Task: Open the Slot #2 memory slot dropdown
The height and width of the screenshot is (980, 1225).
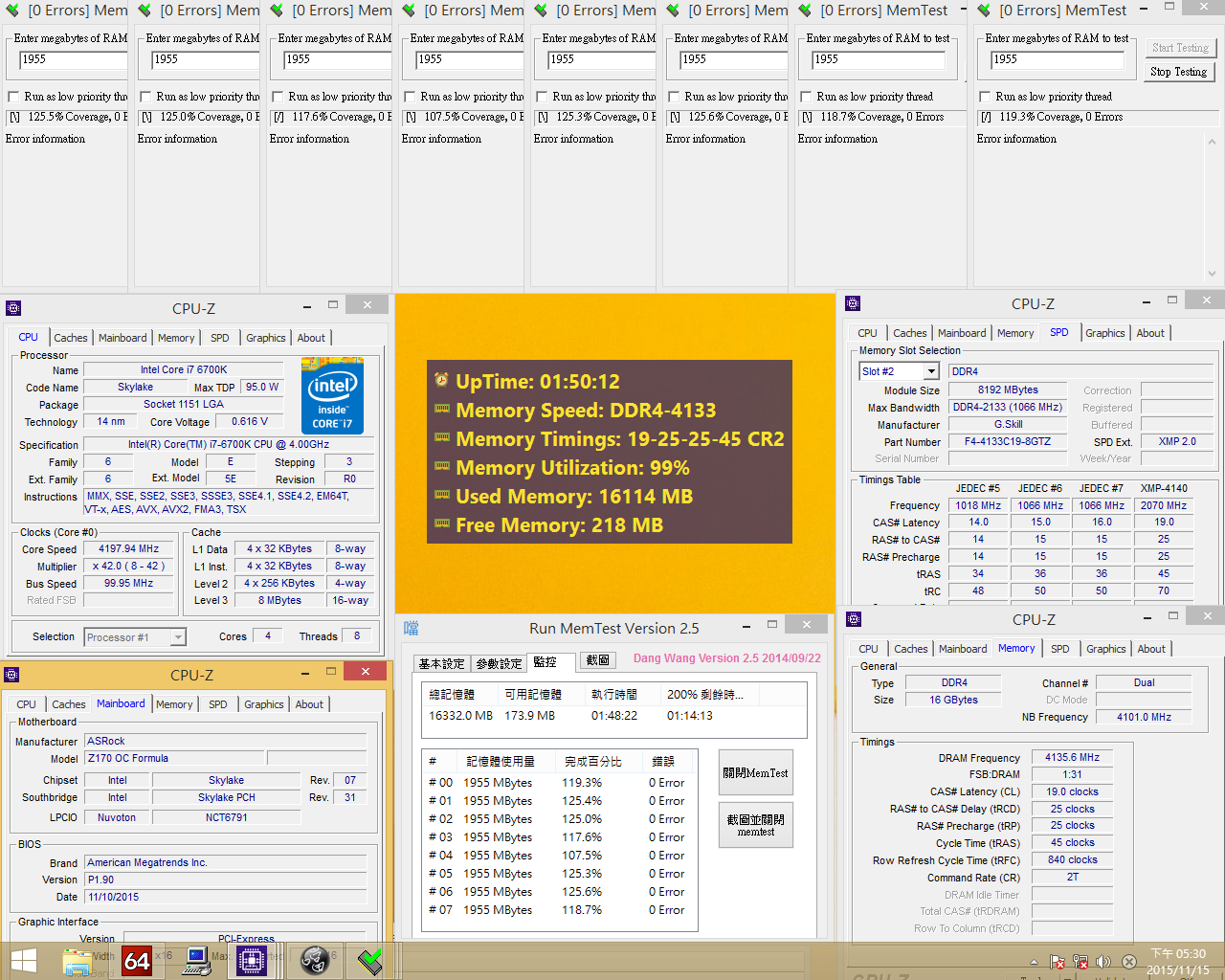Action: point(930,371)
